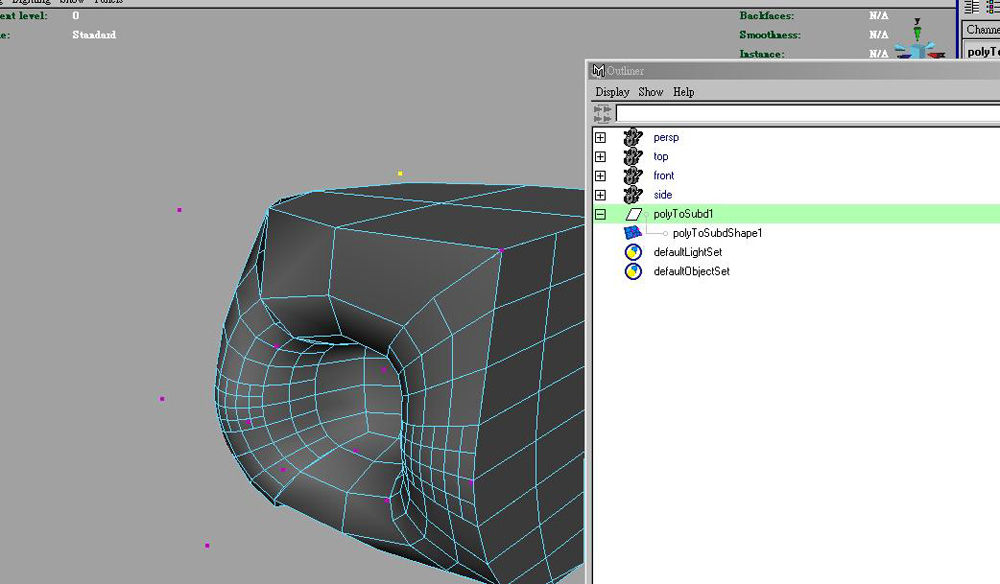
Task: Click the Standard value in heads-up display
Action: click(94, 34)
